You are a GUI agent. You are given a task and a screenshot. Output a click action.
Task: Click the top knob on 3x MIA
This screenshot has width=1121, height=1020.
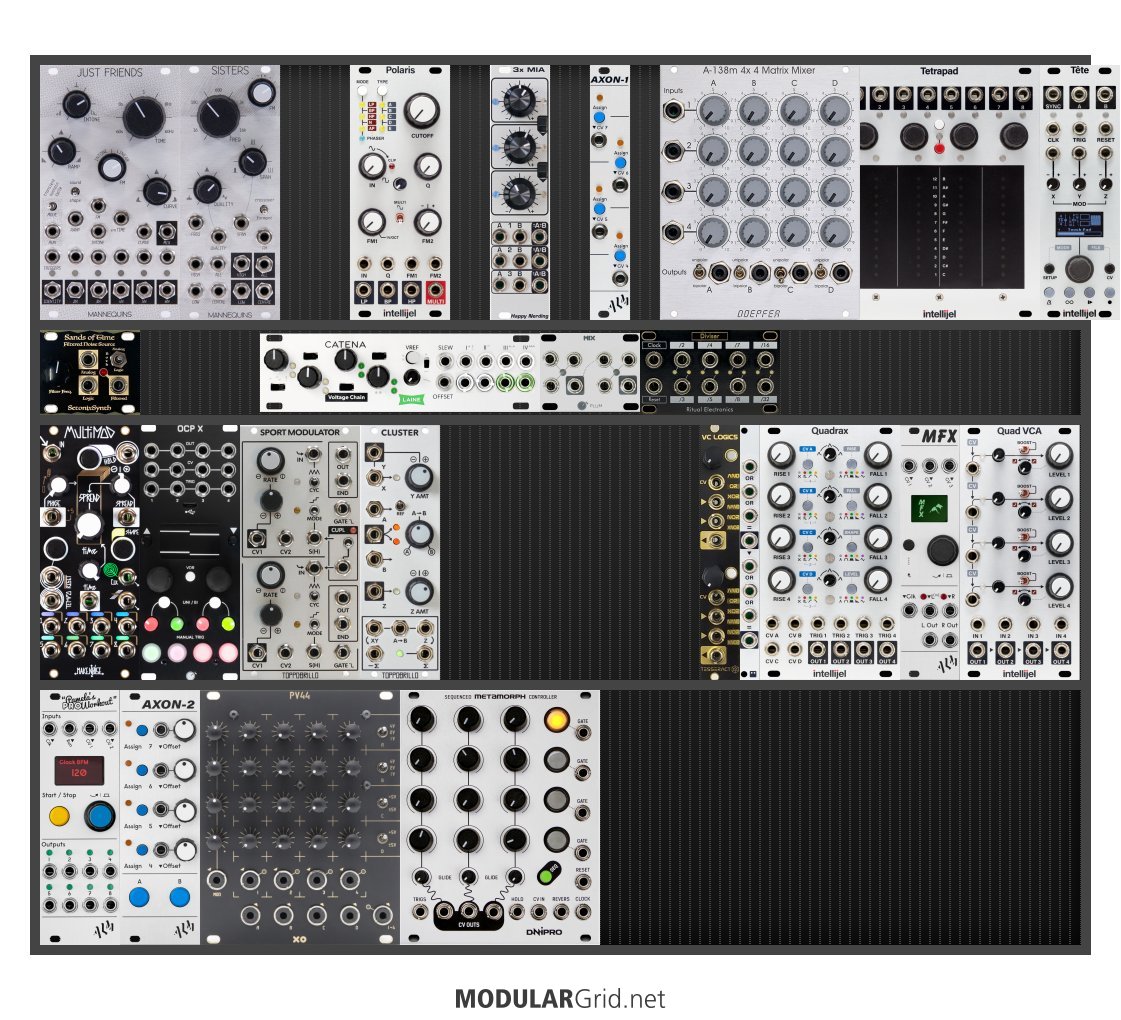pos(519,101)
